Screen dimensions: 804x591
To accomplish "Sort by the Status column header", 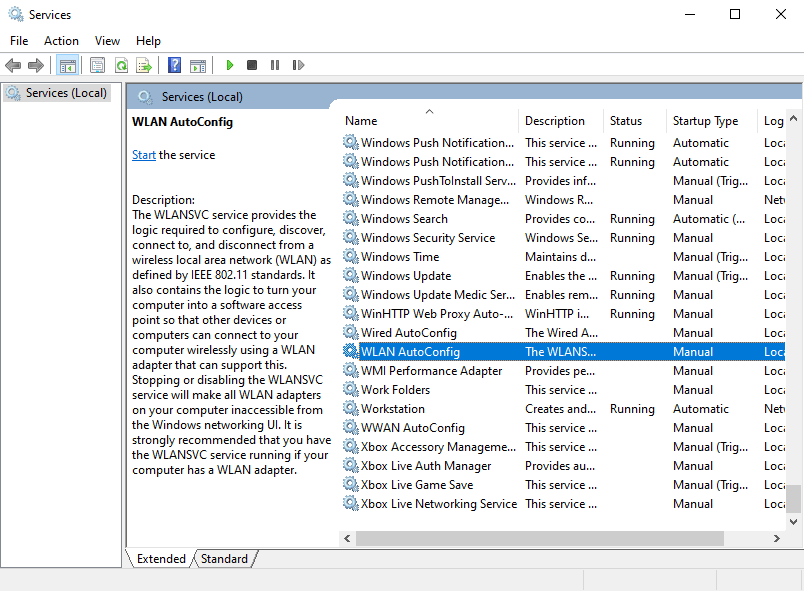I will 635,120.
